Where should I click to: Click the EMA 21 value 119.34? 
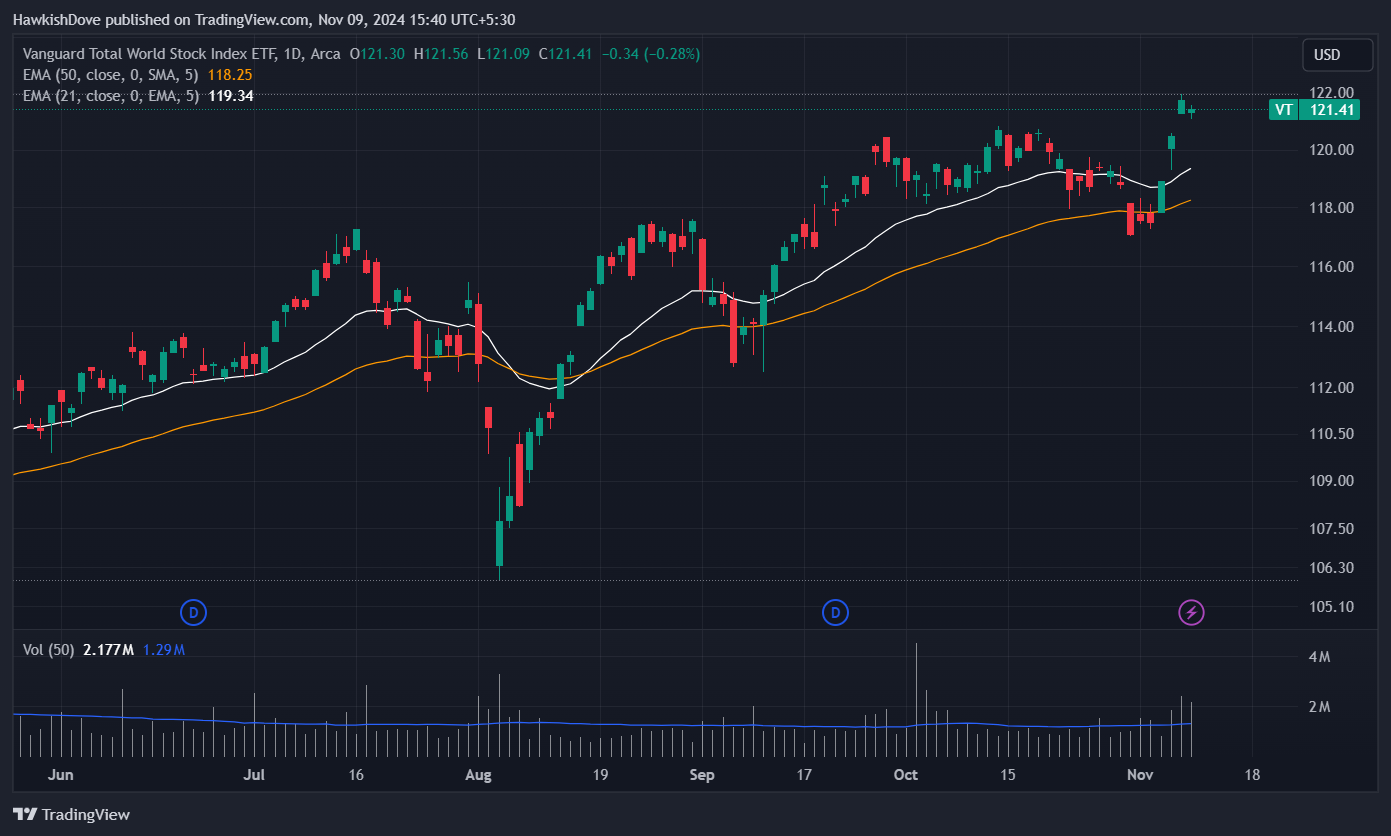[230, 96]
